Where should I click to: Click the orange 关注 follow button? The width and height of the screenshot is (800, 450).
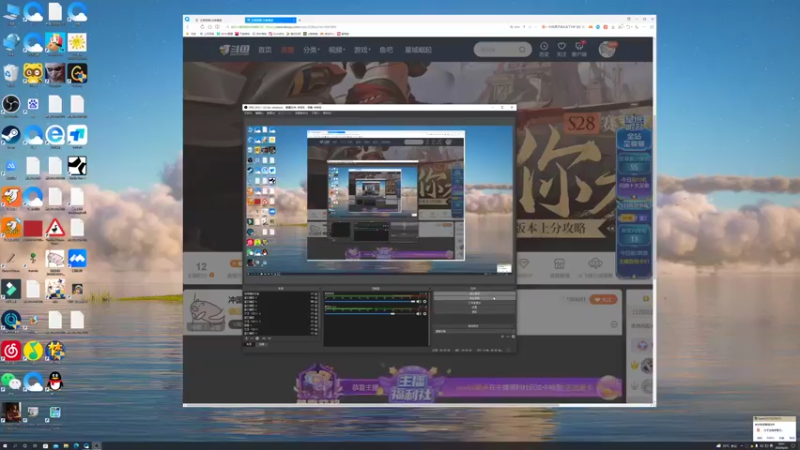[x=603, y=299]
